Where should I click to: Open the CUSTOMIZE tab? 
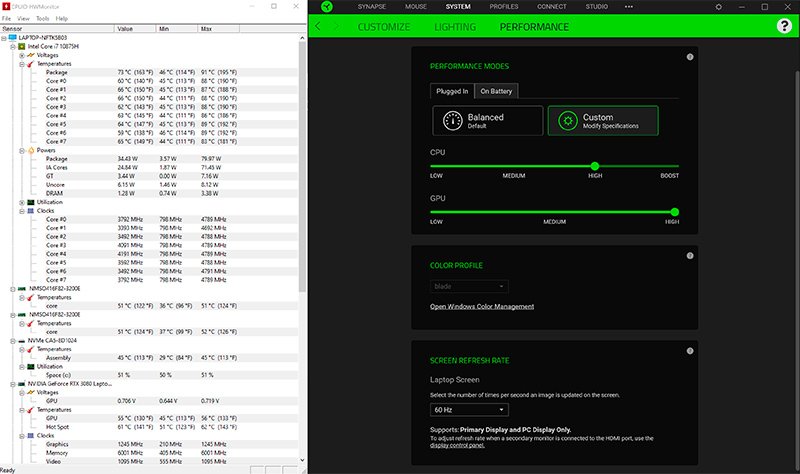[384, 27]
